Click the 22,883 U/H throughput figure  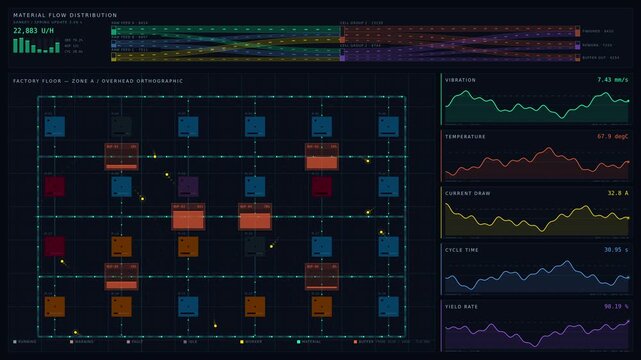[x=34, y=31]
